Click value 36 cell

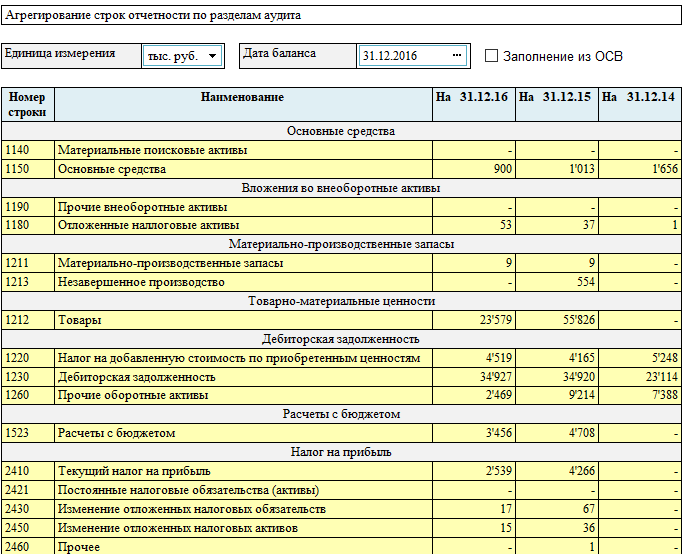(x=557, y=528)
